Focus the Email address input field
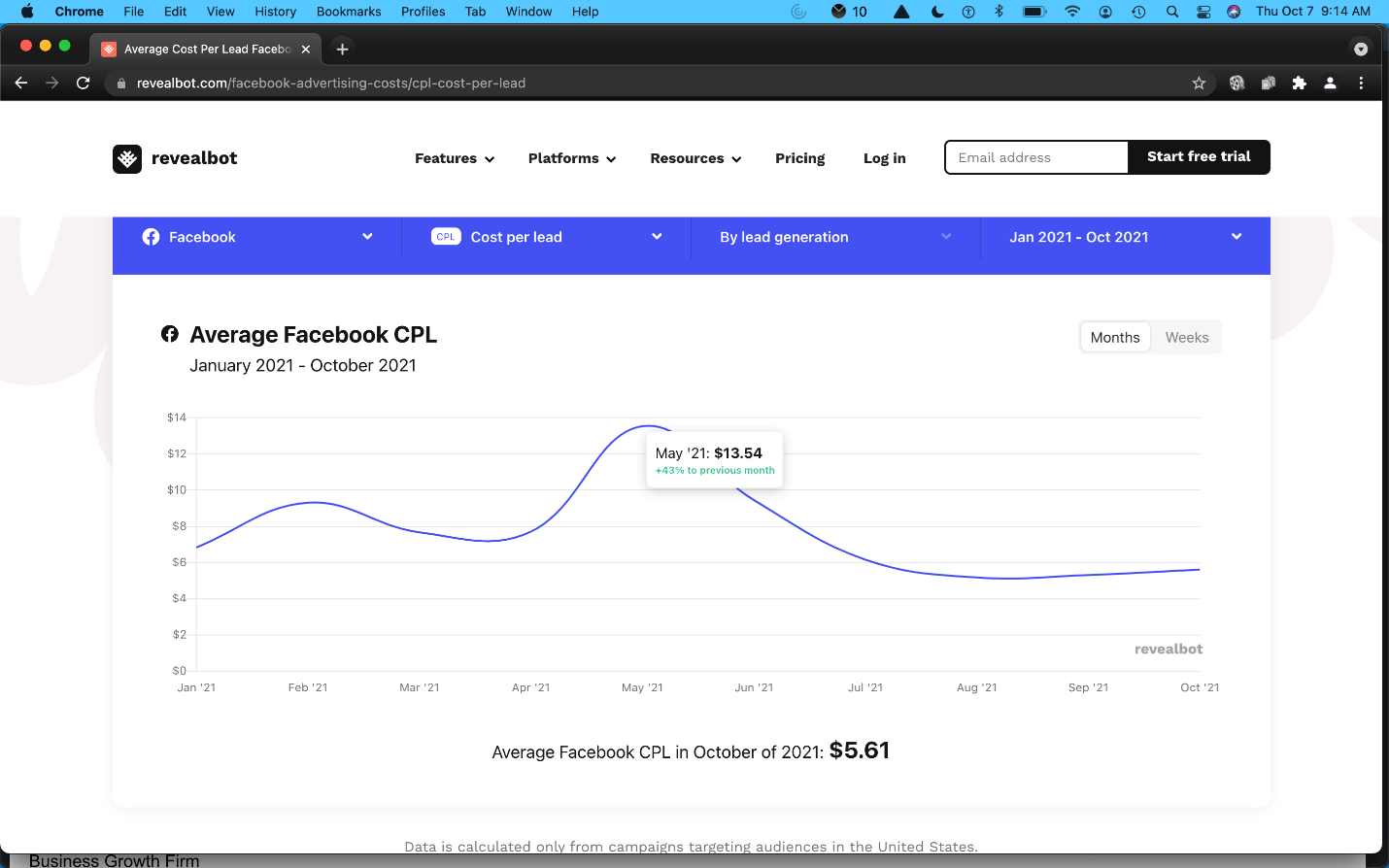The width and height of the screenshot is (1389, 868). coord(1035,157)
